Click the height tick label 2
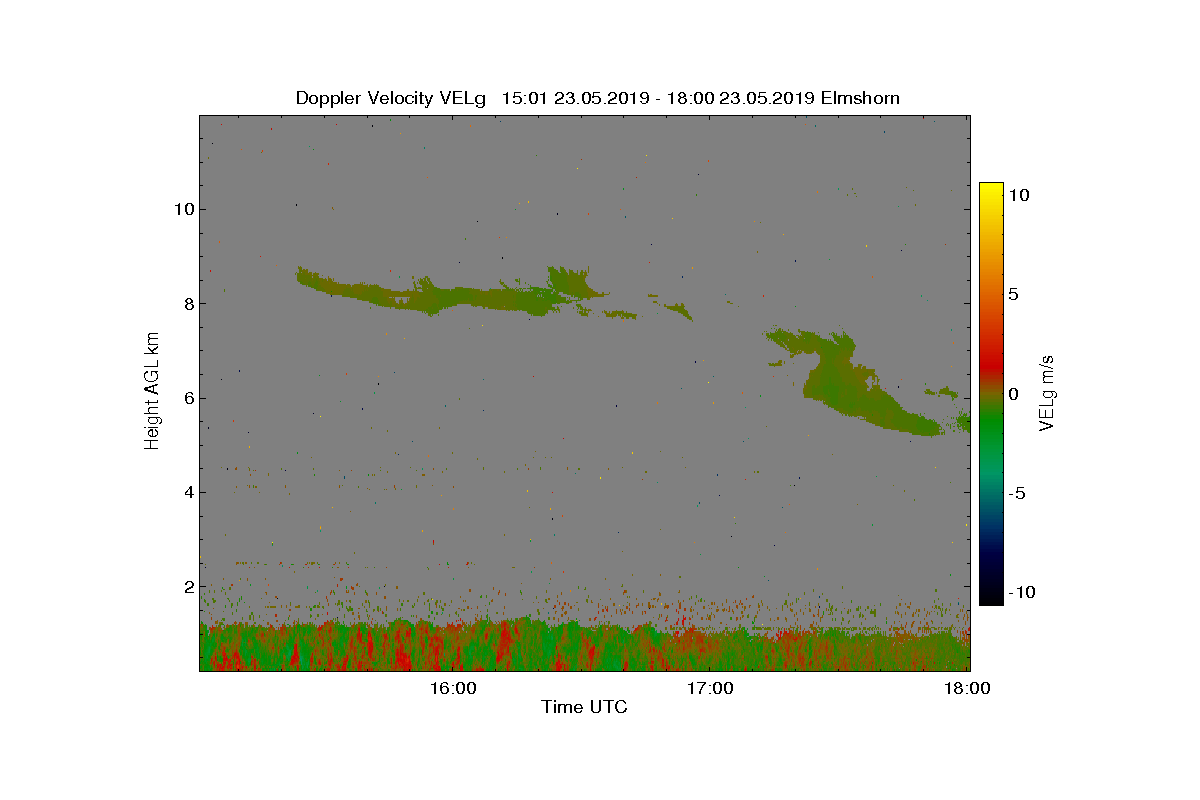 coord(187,586)
